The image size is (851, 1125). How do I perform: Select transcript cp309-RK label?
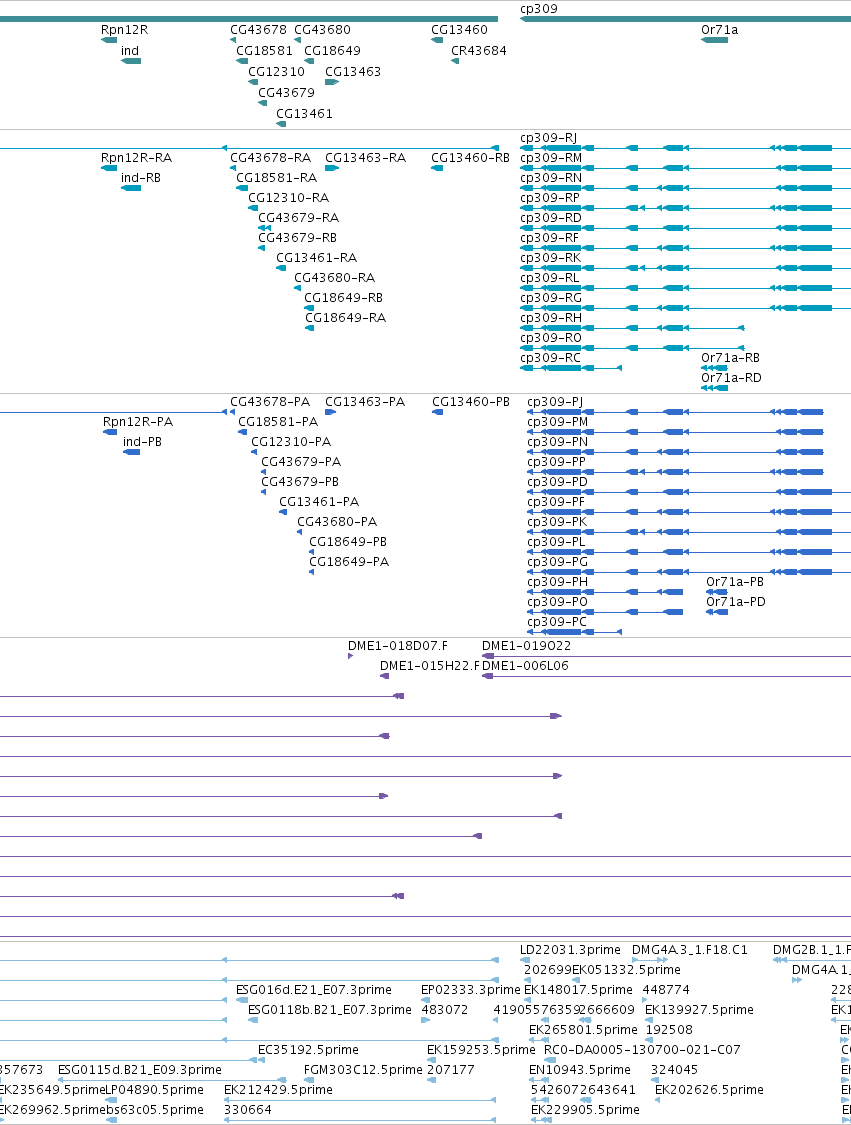pos(550,258)
